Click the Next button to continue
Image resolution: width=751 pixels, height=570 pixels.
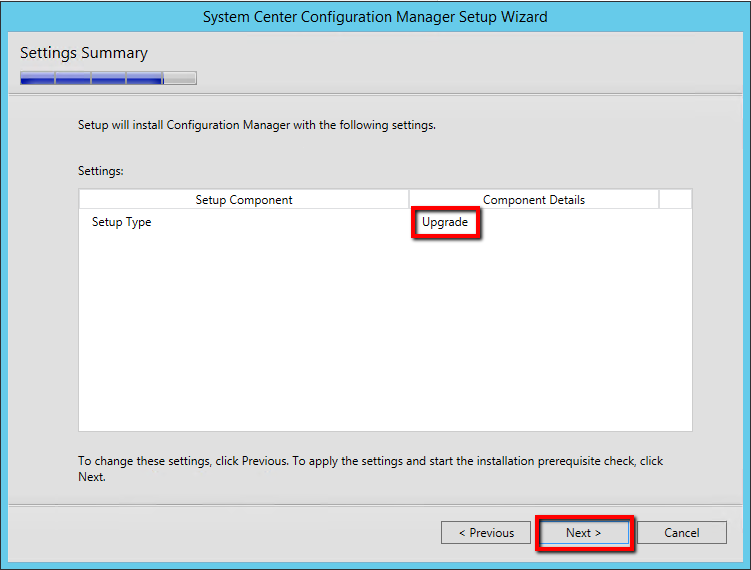[x=584, y=533]
